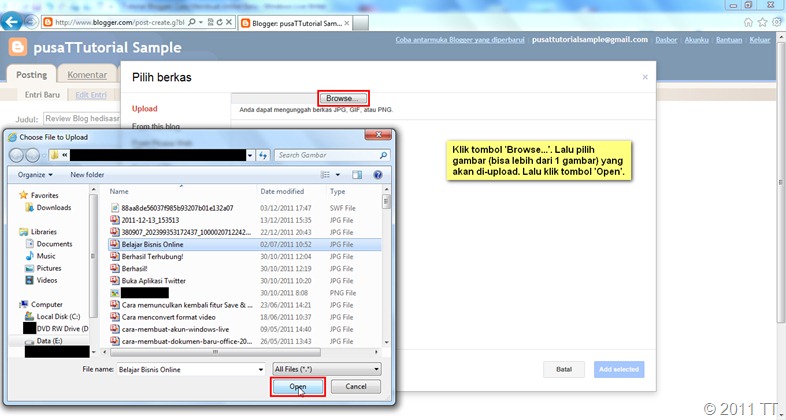The height and width of the screenshot is (420, 786).
Task: Close the Pilih berkas dialog
Action: (x=645, y=77)
